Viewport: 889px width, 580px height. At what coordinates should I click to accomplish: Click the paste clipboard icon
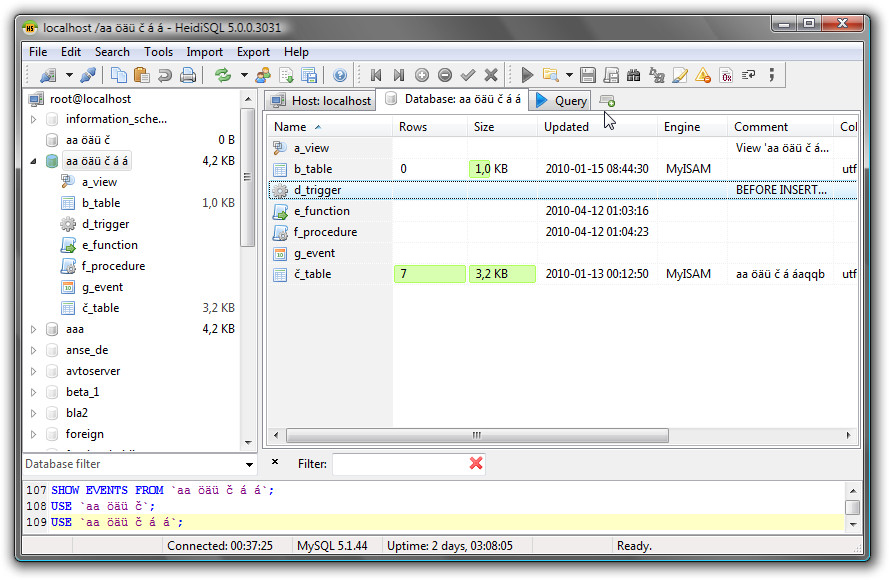(142, 75)
